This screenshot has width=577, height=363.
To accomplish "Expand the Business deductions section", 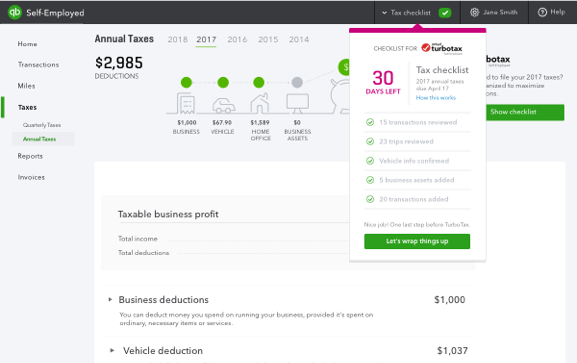I will tap(110, 300).
